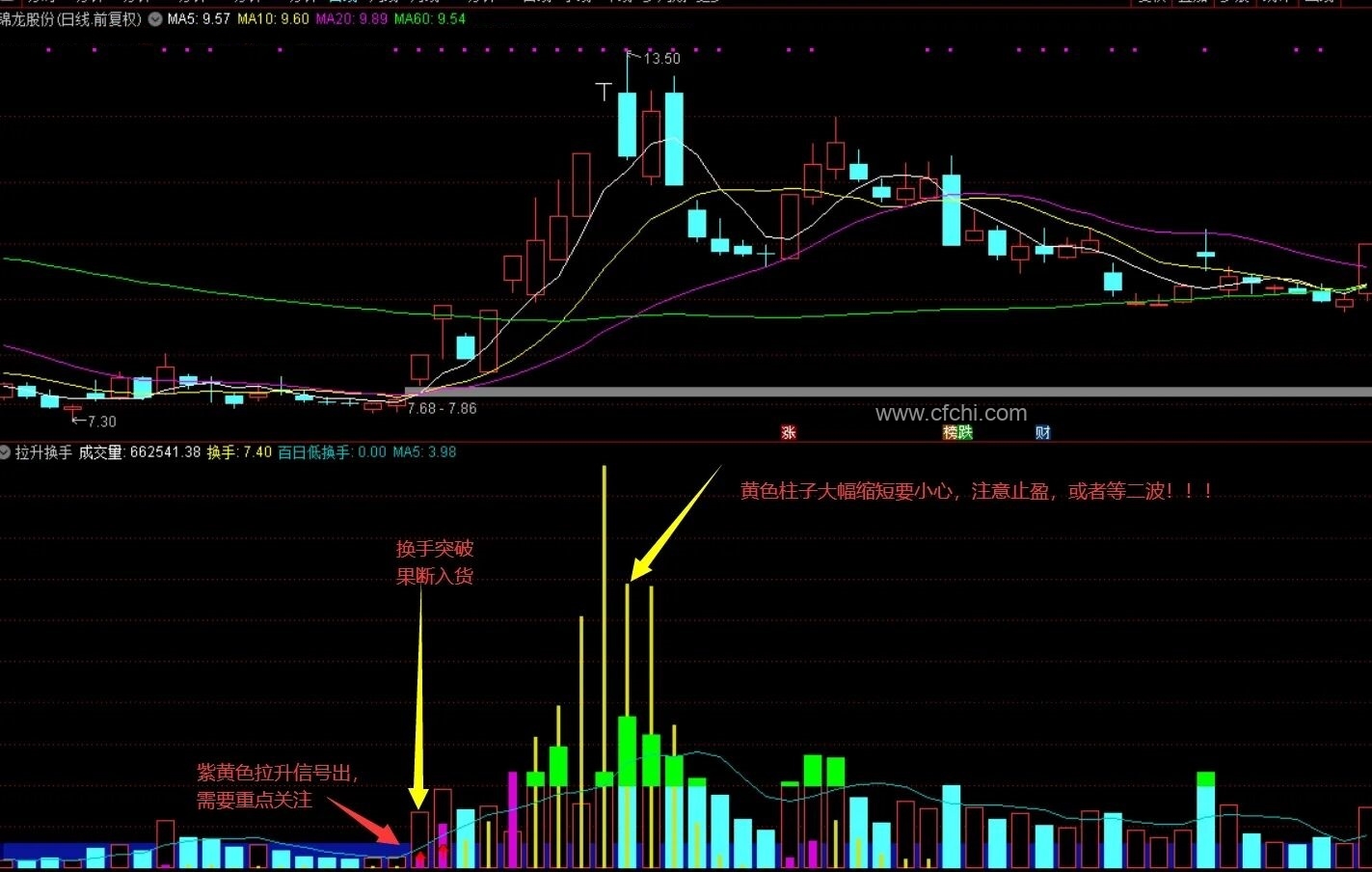Image resolution: width=1372 pixels, height=872 pixels.
Task: Click the red 涨 info marker
Action: 789,432
